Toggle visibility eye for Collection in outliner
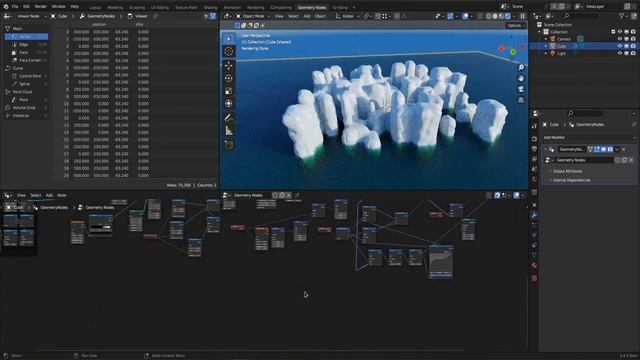 click(620, 32)
